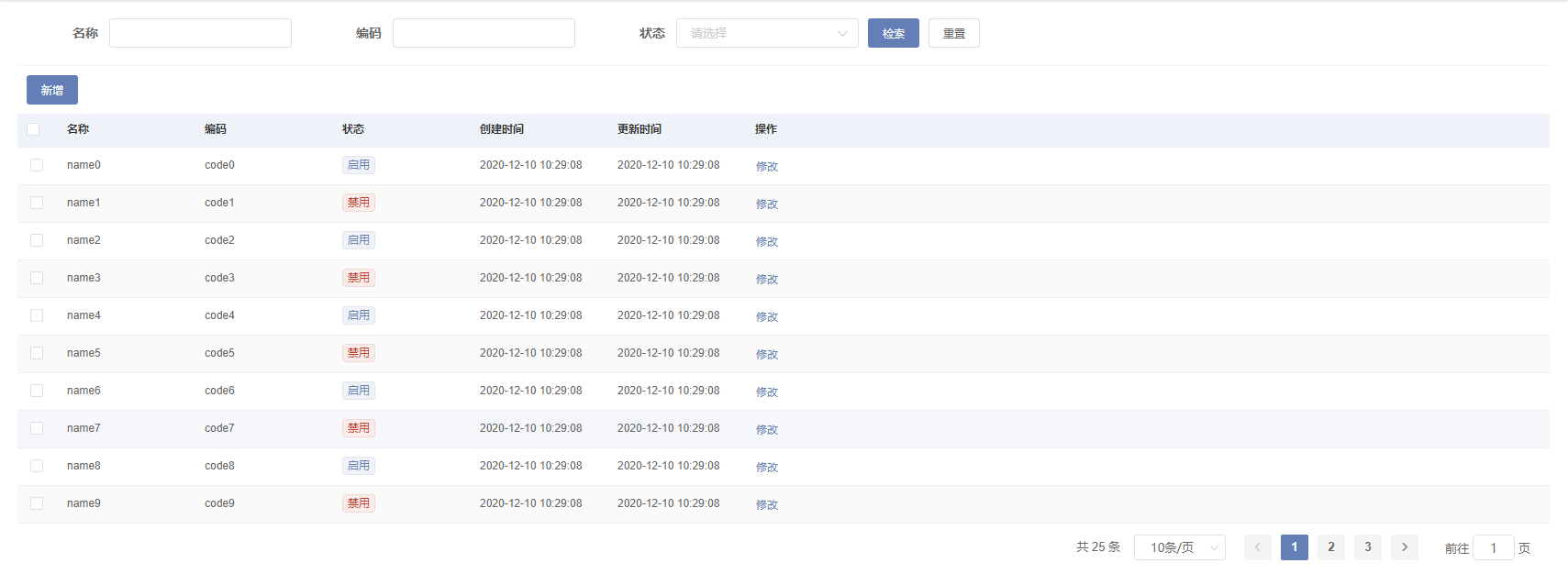Open 修改 for the name7 row
This screenshot has width=1568, height=574.
coord(766,429)
